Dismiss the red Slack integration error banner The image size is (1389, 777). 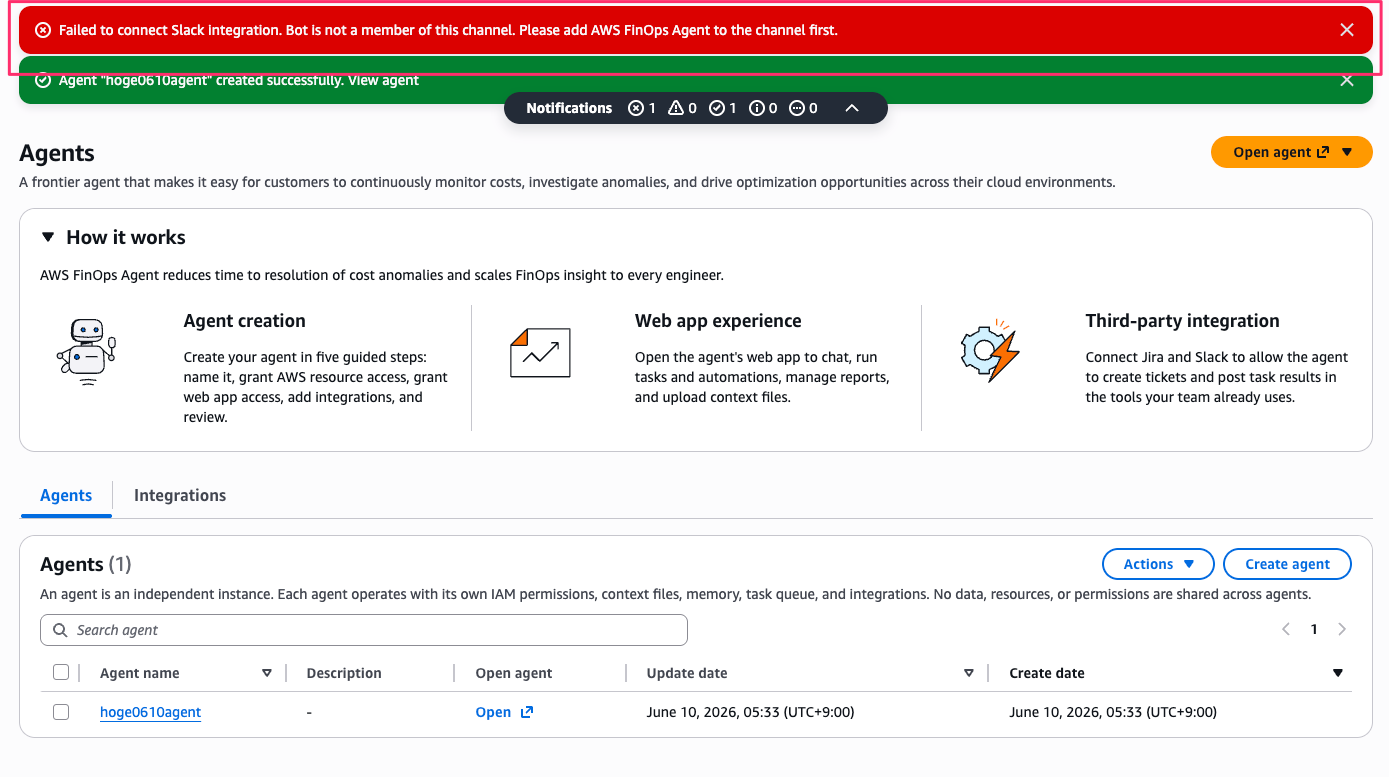1347,30
